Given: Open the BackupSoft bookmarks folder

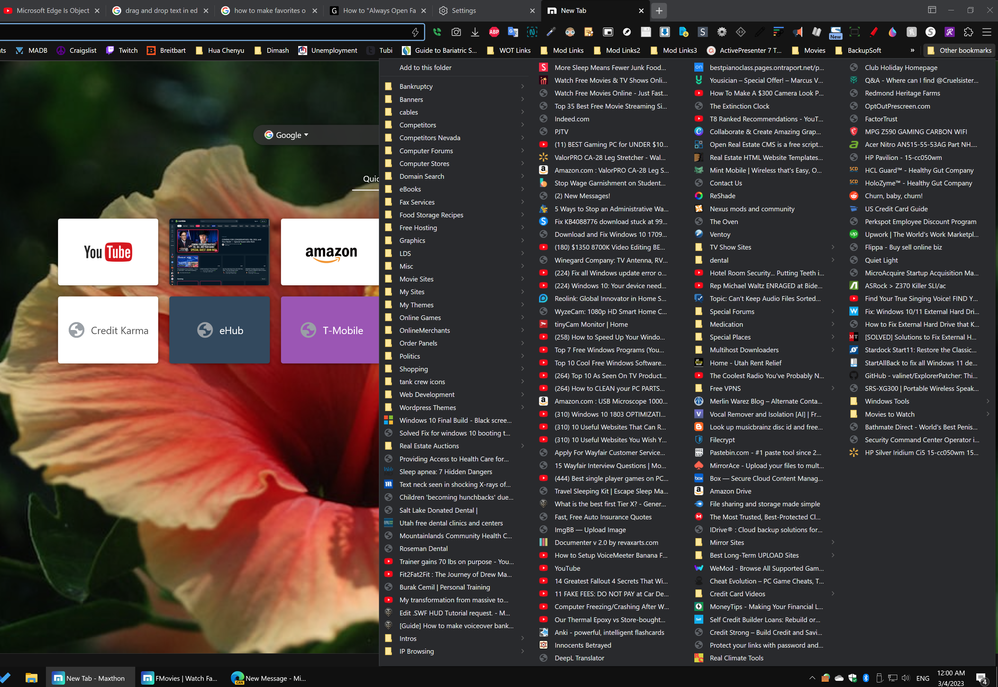Looking at the screenshot, I should (x=857, y=50).
